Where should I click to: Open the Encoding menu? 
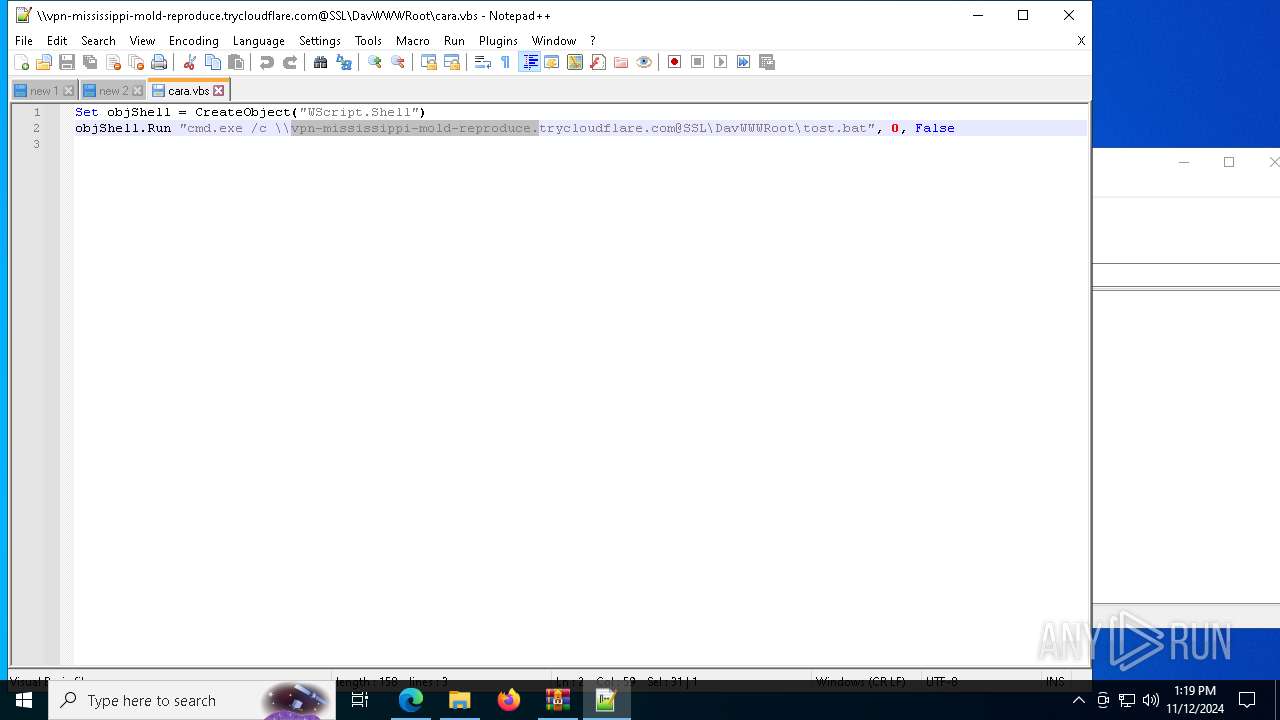tap(194, 41)
